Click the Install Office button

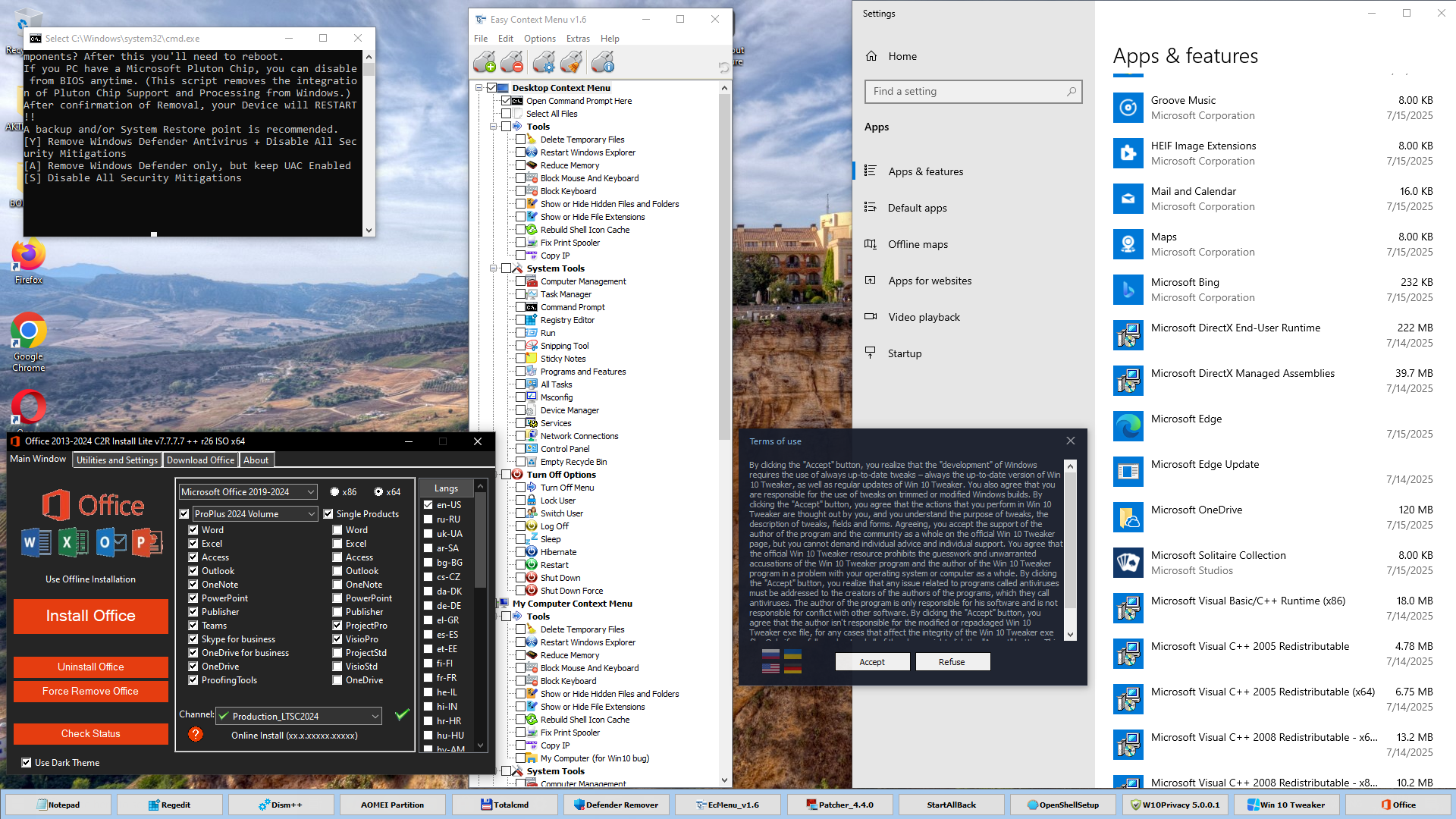click(91, 617)
